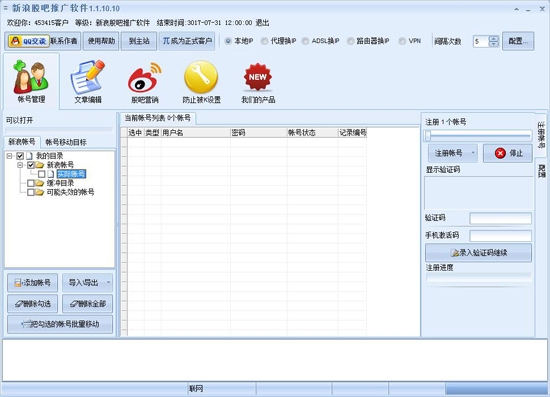Image resolution: width=550 pixels, height=397 pixels.
Task: Collapse the 我的目录 tree node
Action: (x=9, y=156)
